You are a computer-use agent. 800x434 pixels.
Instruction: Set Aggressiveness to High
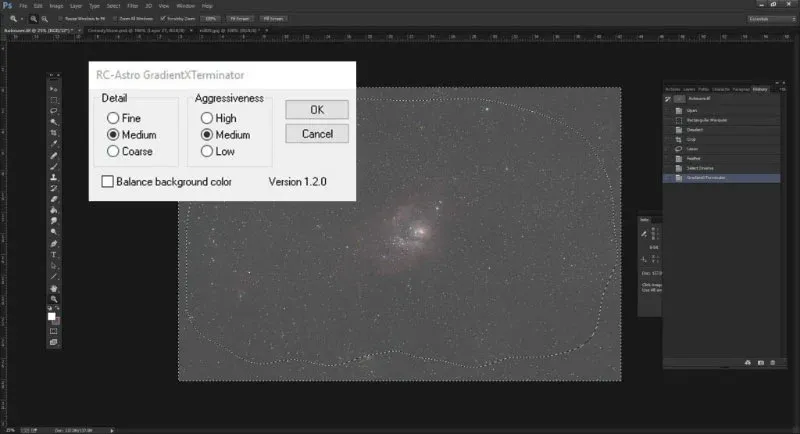(x=207, y=118)
